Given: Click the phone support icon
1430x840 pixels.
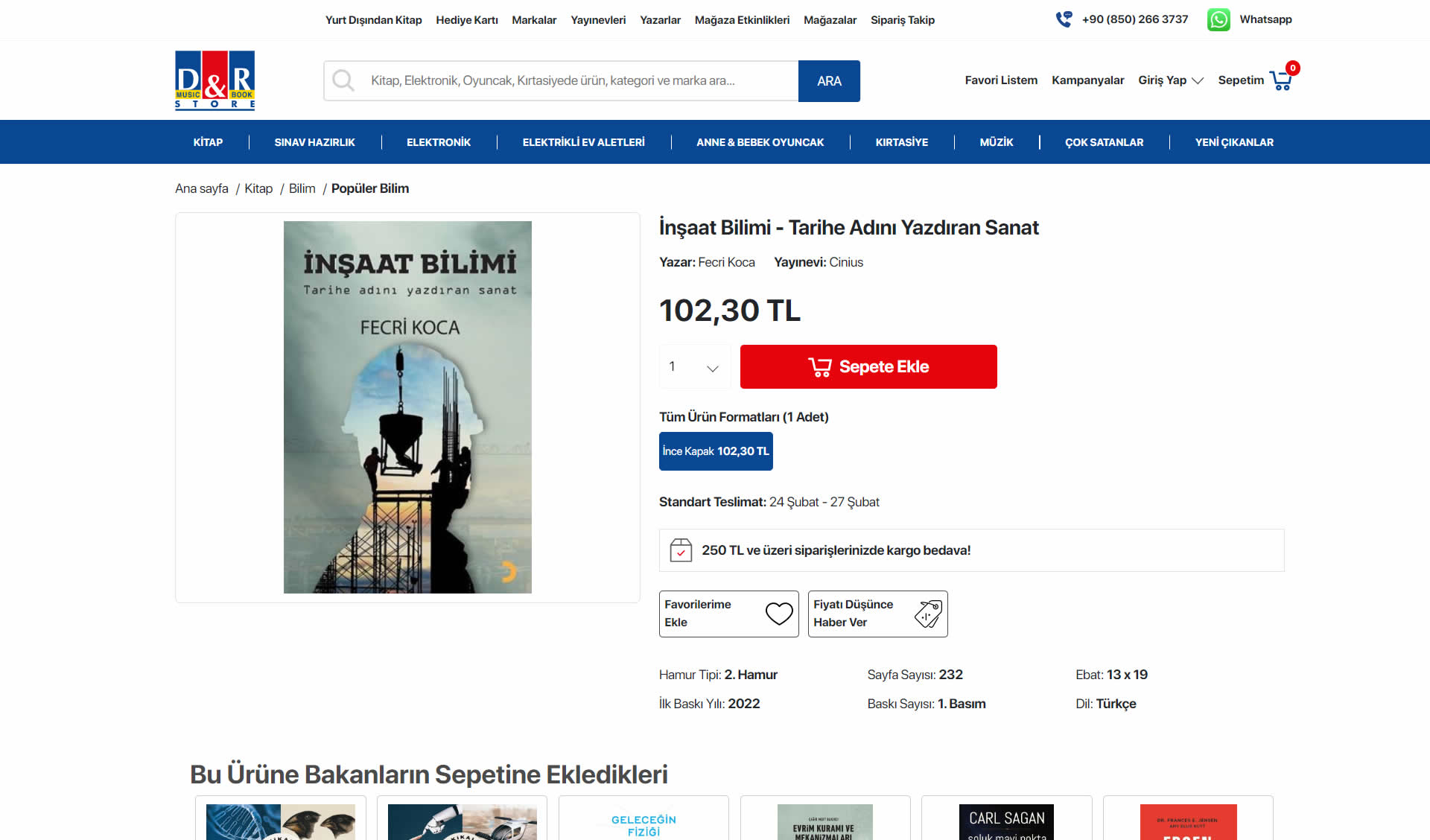Looking at the screenshot, I should [x=1064, y=19].
